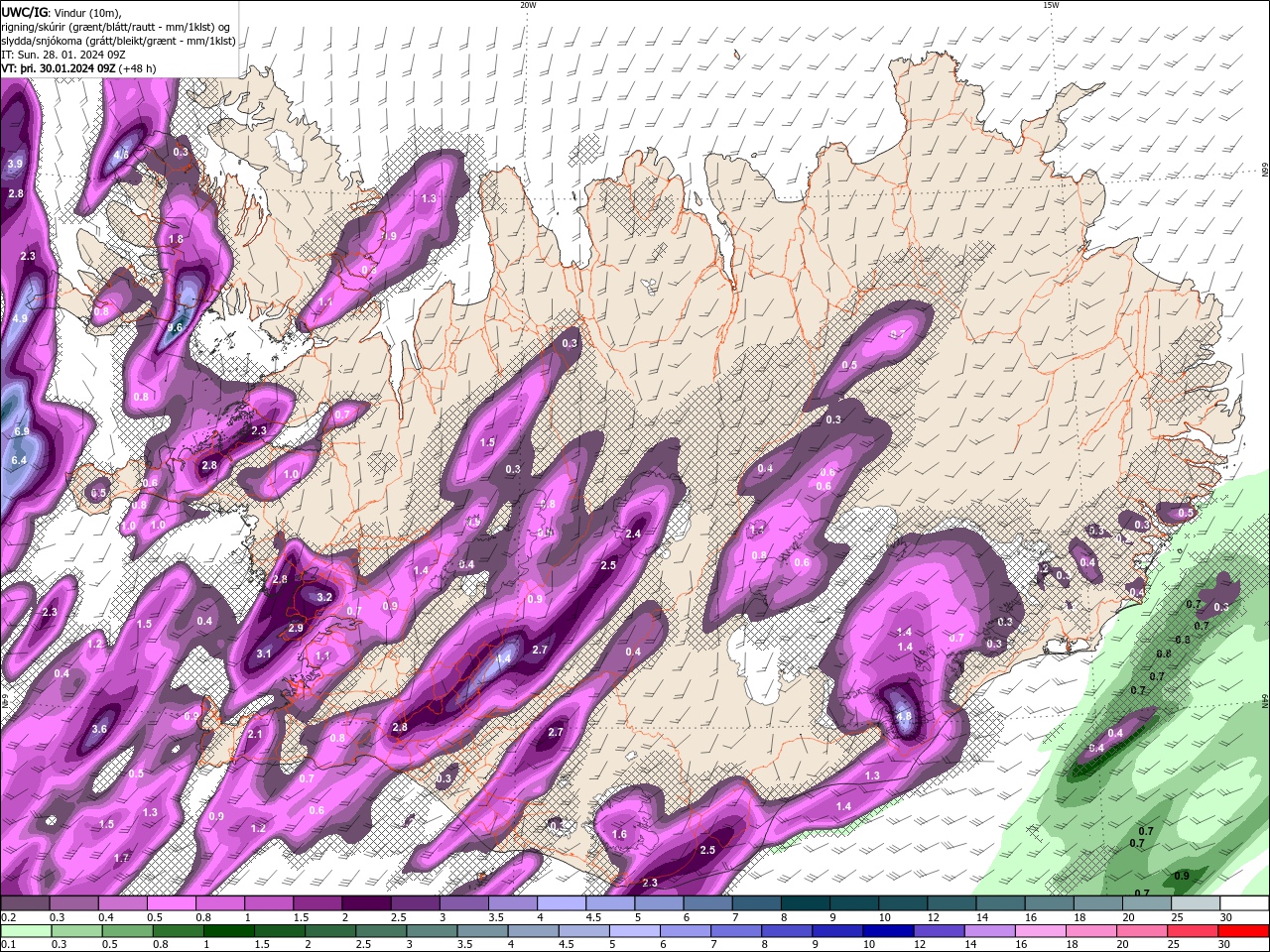Select the white upper legend swatch above 30
The image size is (1270, 952).
[1243, 903]
